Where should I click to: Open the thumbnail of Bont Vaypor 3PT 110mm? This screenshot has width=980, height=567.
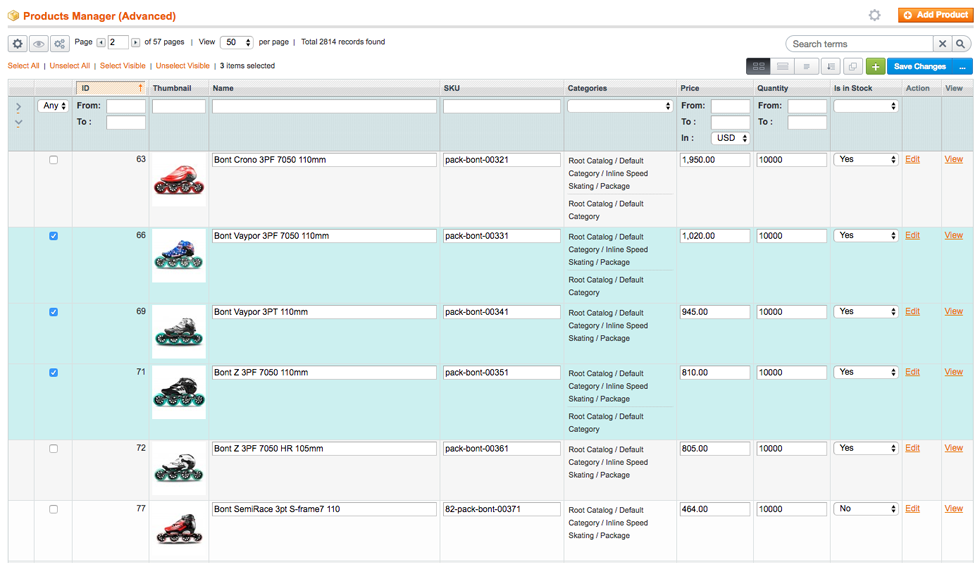(179, 331)
